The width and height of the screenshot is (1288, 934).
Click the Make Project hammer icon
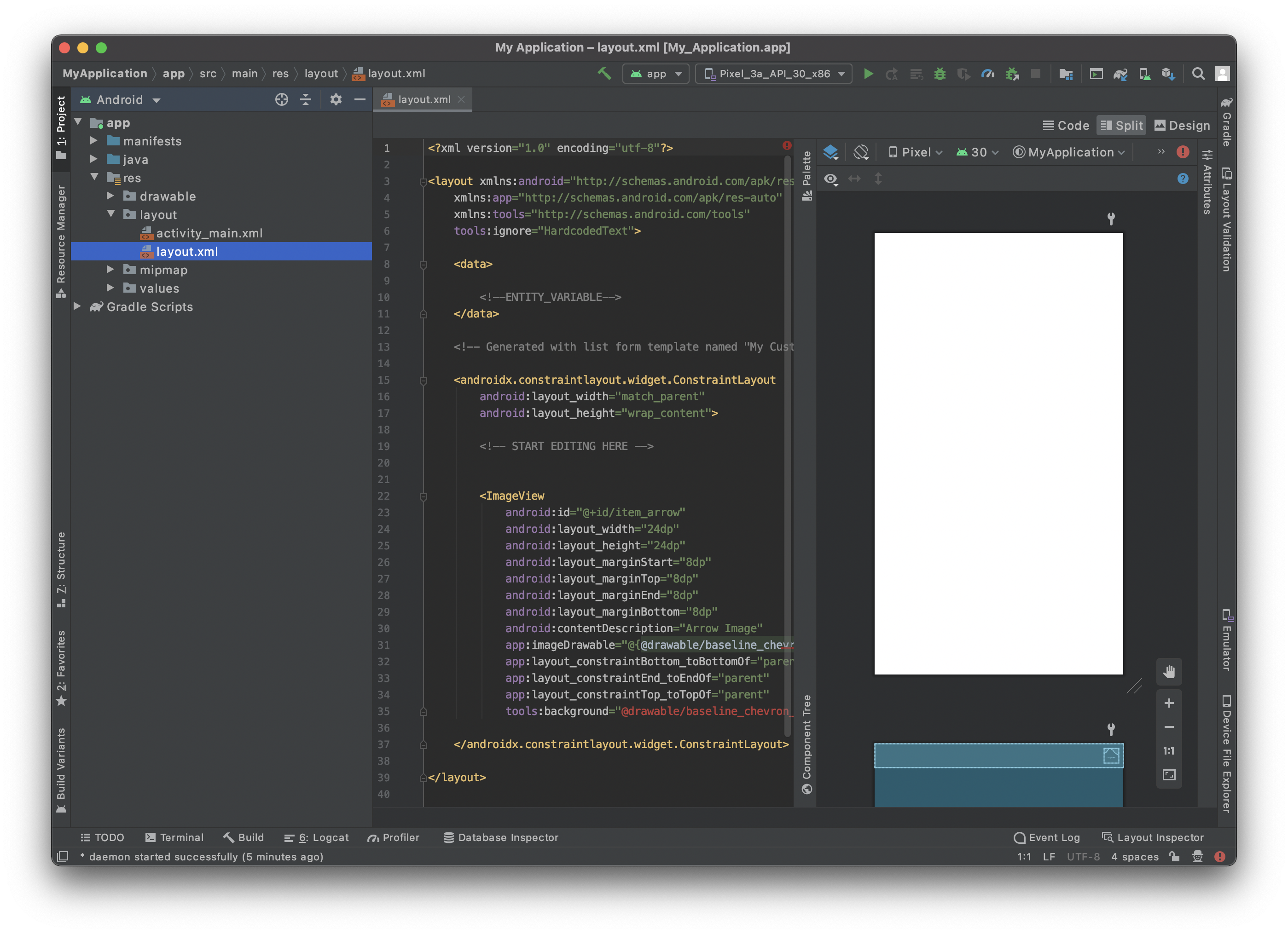click(604, 73)
